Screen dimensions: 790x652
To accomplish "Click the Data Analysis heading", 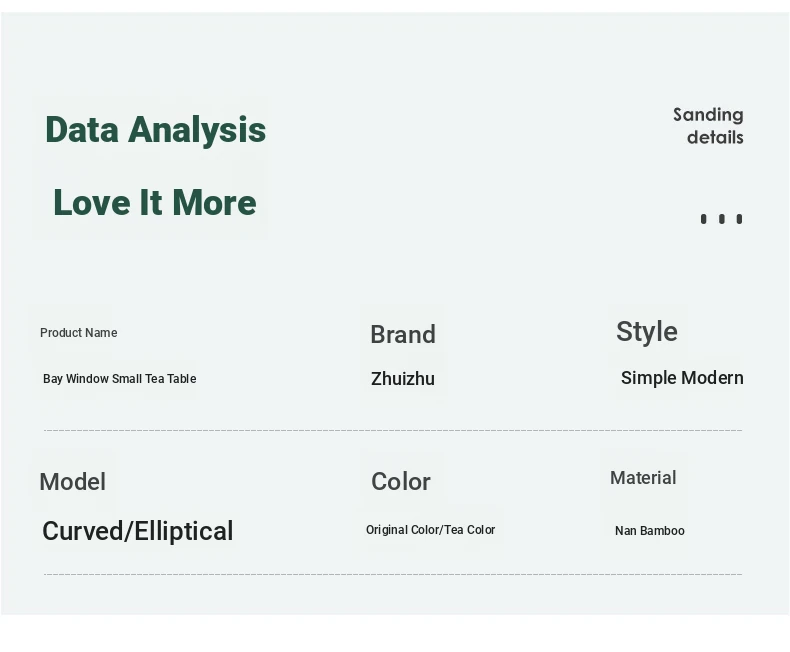I will pos(156,130).
